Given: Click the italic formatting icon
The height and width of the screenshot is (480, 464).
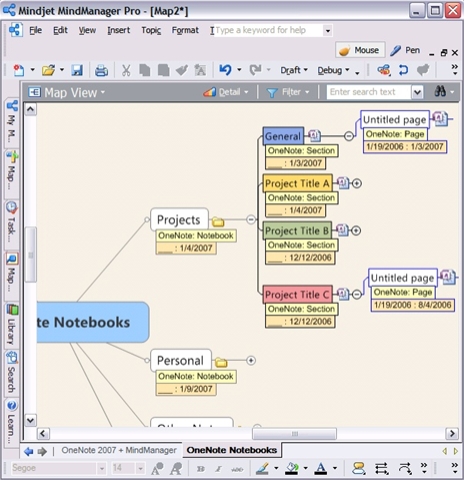Looking at the screenshot, I should pos(218,469).
